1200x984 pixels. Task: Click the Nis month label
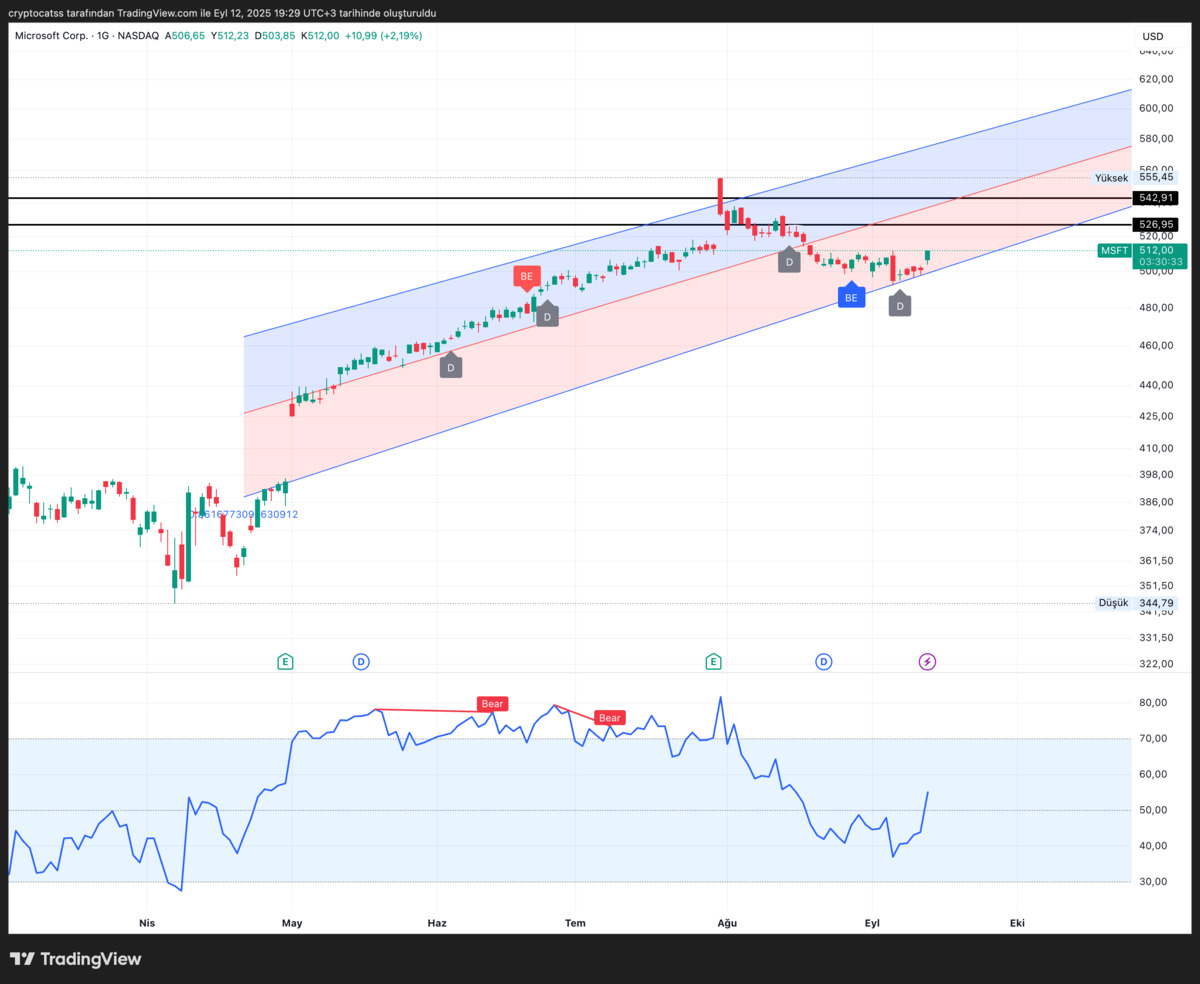click(147, 923)
